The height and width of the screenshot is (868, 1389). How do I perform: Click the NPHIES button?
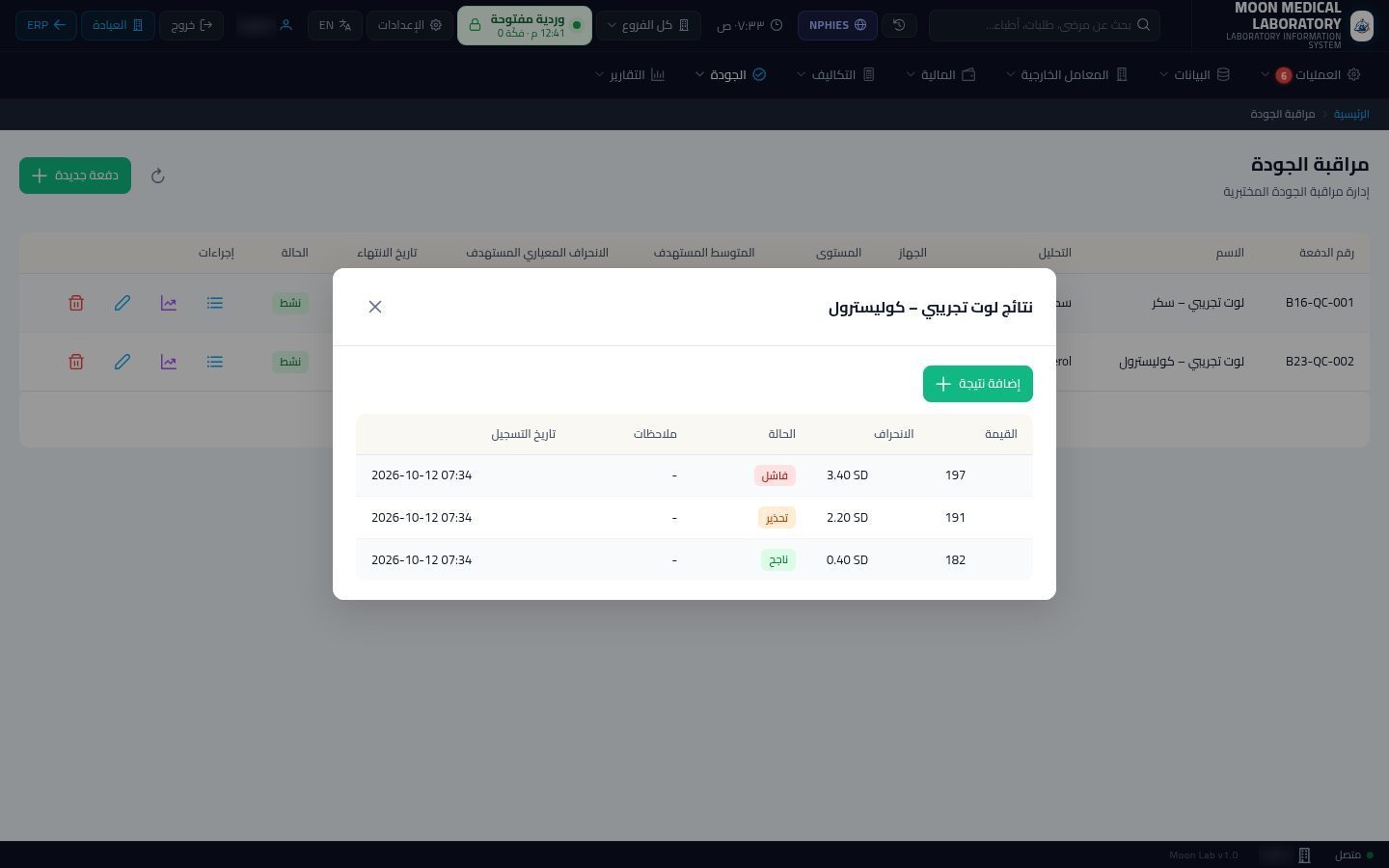click(x=836, y=25)
